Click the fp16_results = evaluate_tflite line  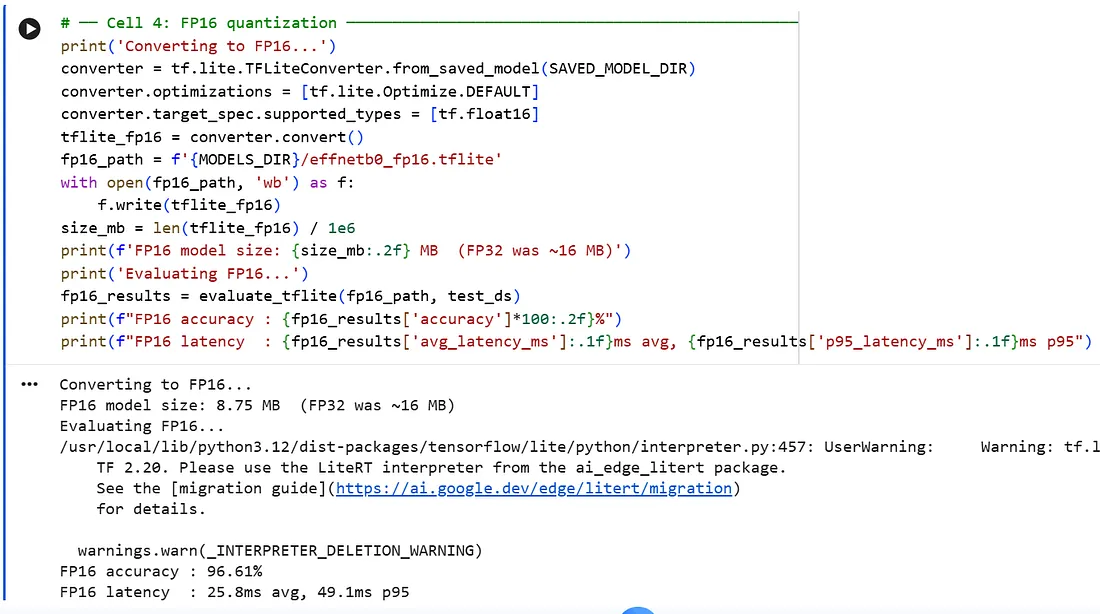(x=290, y=296)
